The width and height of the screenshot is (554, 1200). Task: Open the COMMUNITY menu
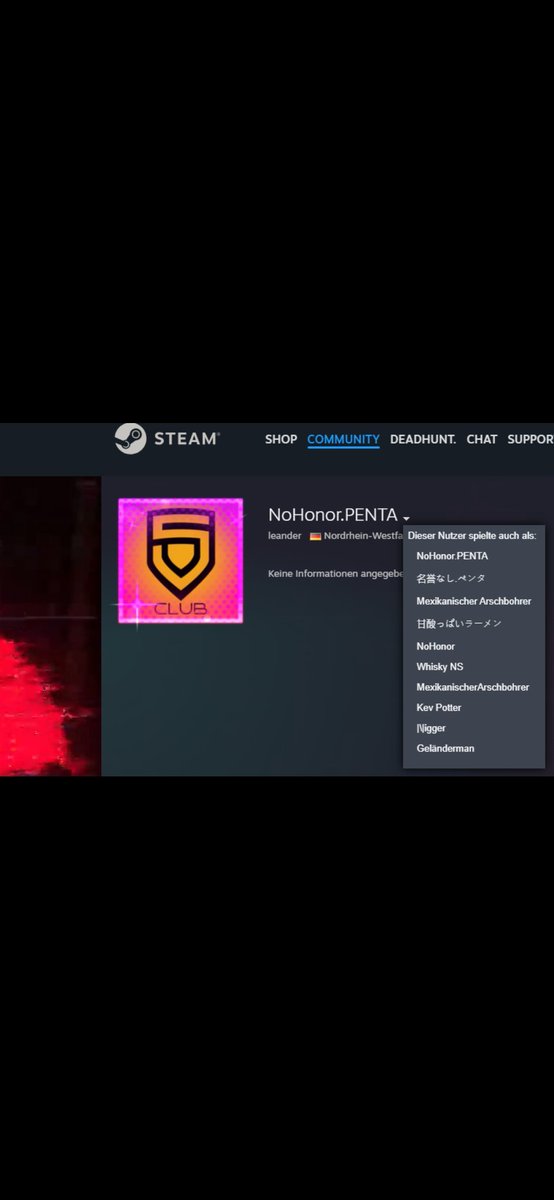pos(343,439)
